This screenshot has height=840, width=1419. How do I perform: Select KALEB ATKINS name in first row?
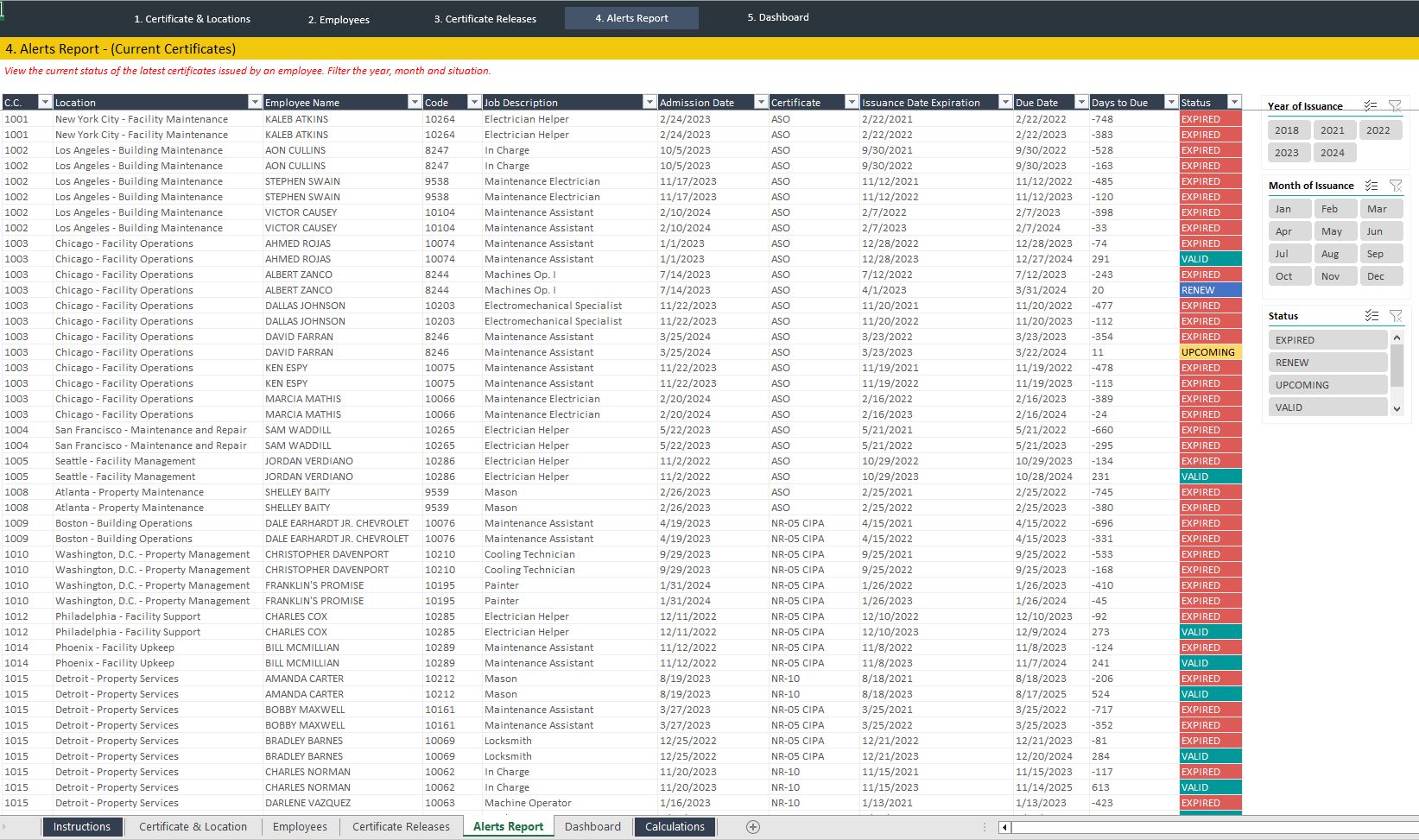point(342,119)
